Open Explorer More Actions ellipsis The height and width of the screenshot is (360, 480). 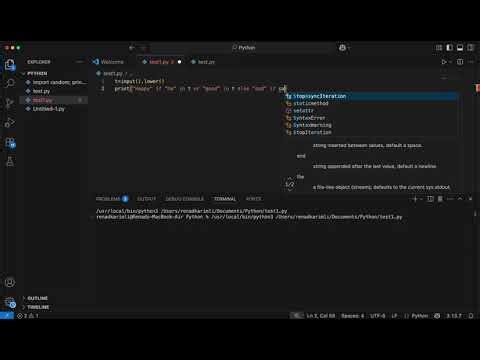click(x=79, y=62)
